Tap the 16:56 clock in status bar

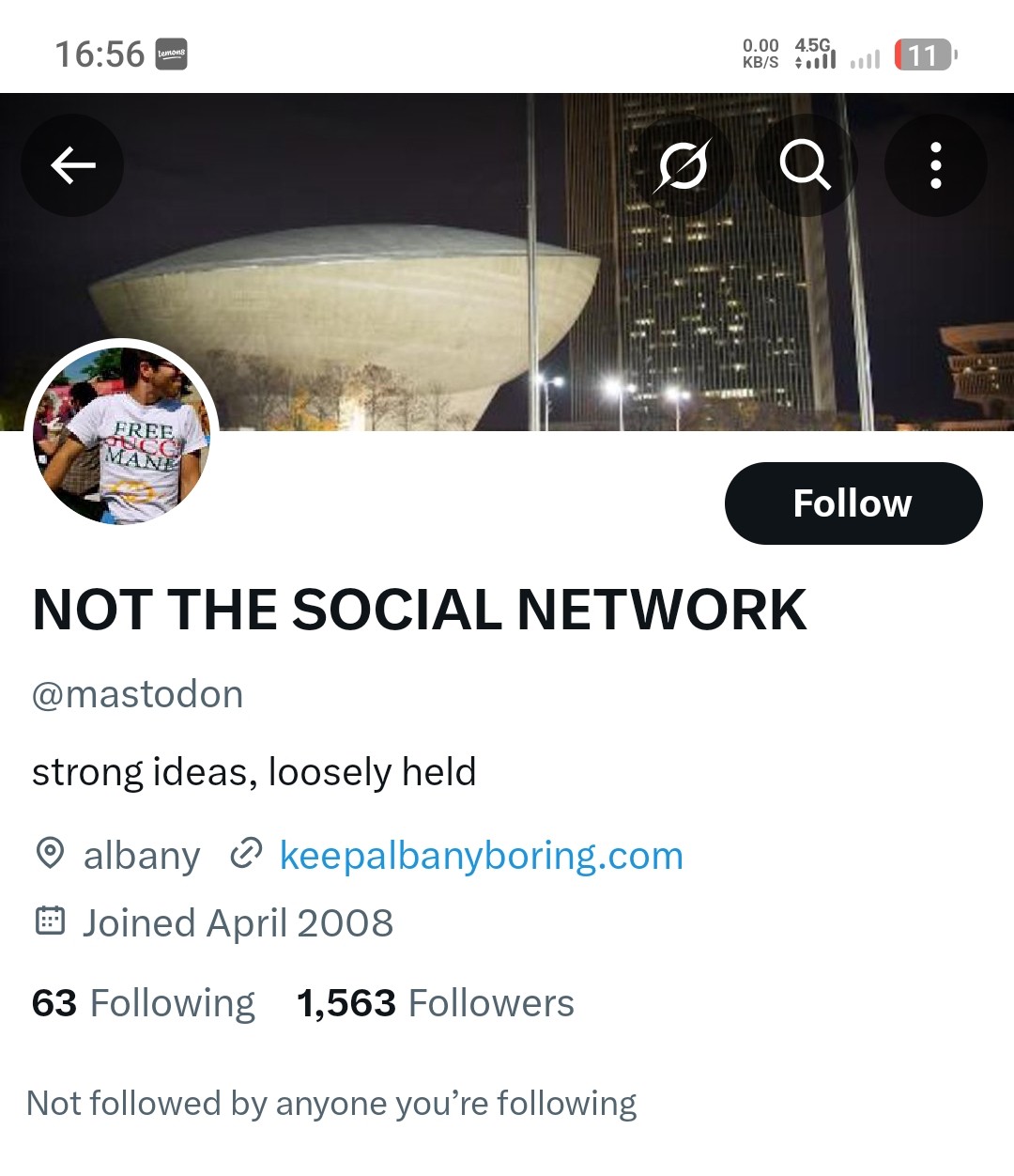tap(100, 54)
